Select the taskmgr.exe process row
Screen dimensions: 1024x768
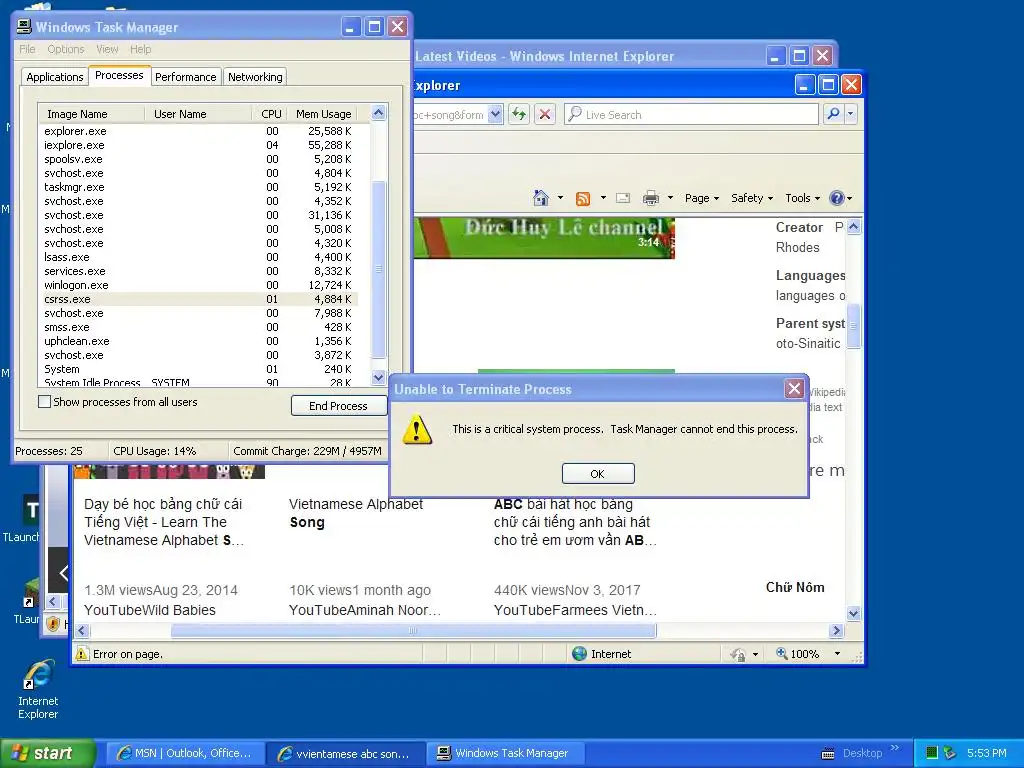click(x=198, y=187)
